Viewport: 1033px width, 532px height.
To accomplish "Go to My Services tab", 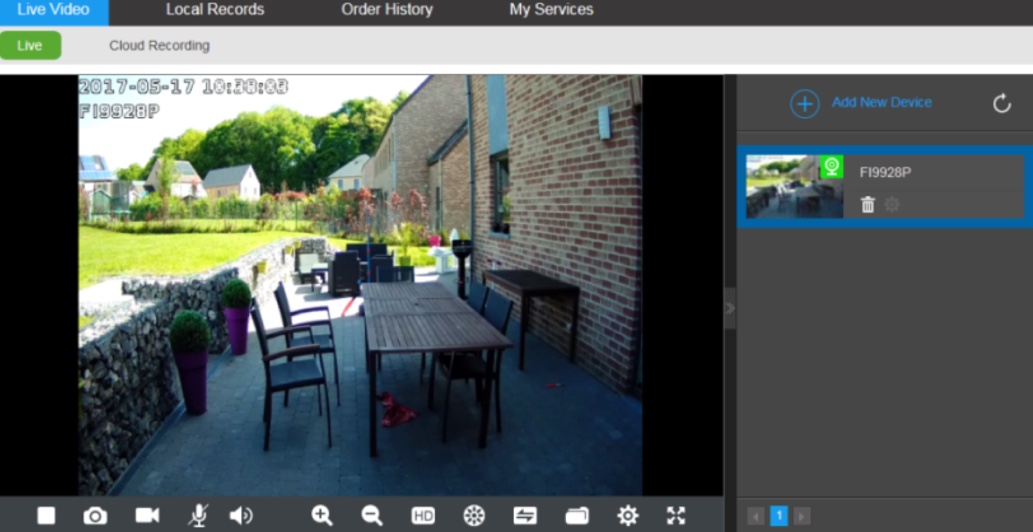I will click(x=551, y=10).
